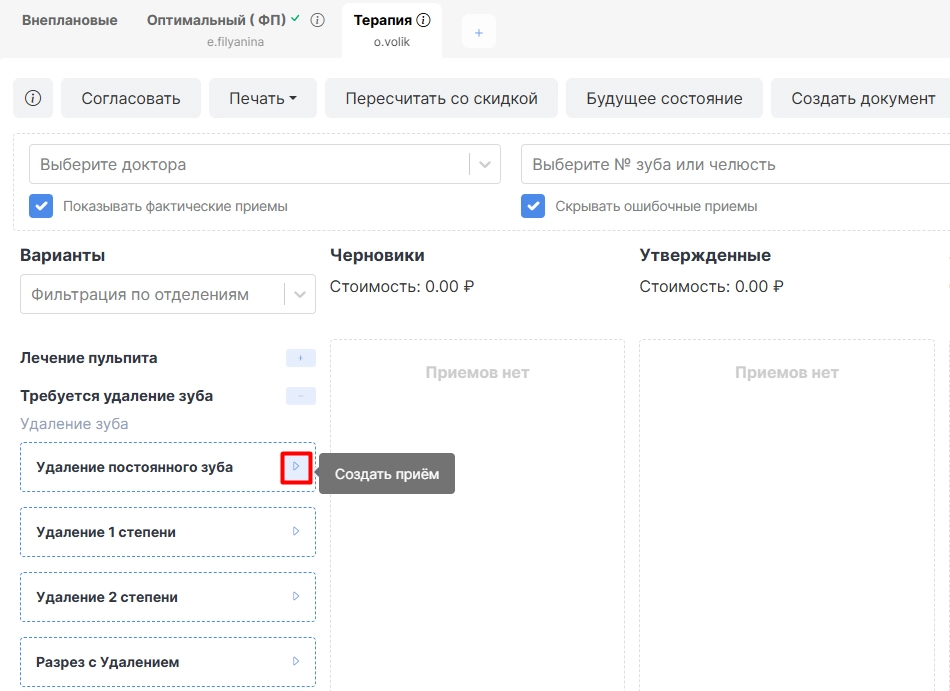This screenshot has height=691, width=950.
Task: Switch to Оптимальный (ФП) tab
Action: [216, 21]
